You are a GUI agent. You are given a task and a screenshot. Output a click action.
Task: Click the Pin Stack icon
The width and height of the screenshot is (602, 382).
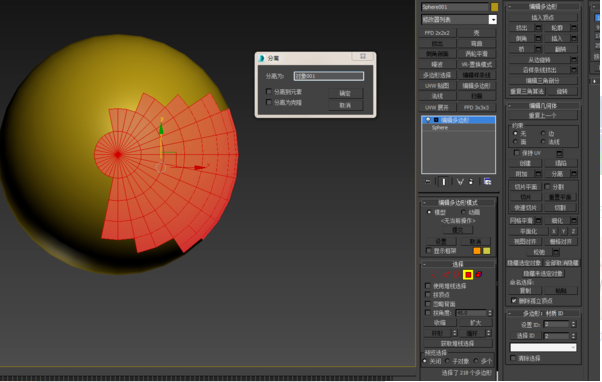click(427, 182)
